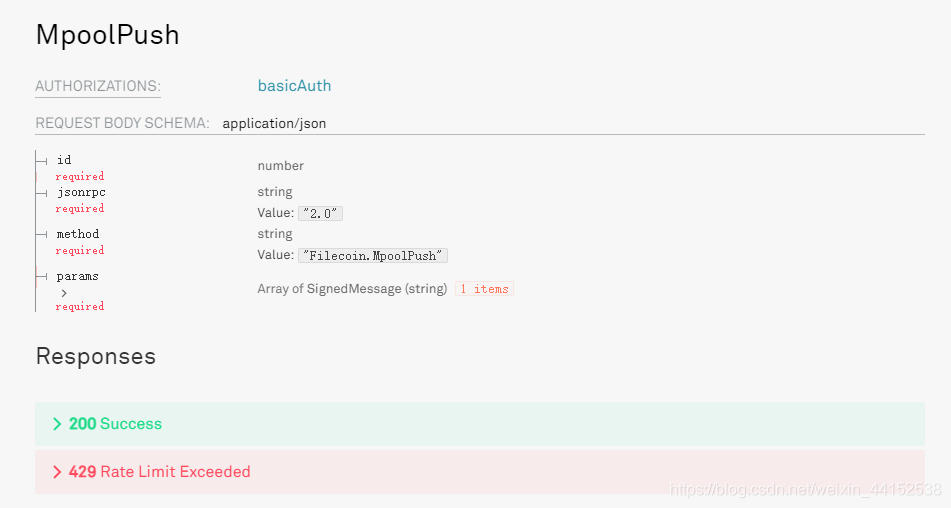Click 'Array of SignedMessage (string)' type text
Image resolution: width=951 pixels, height=508 pixels.
coord(352,289)
